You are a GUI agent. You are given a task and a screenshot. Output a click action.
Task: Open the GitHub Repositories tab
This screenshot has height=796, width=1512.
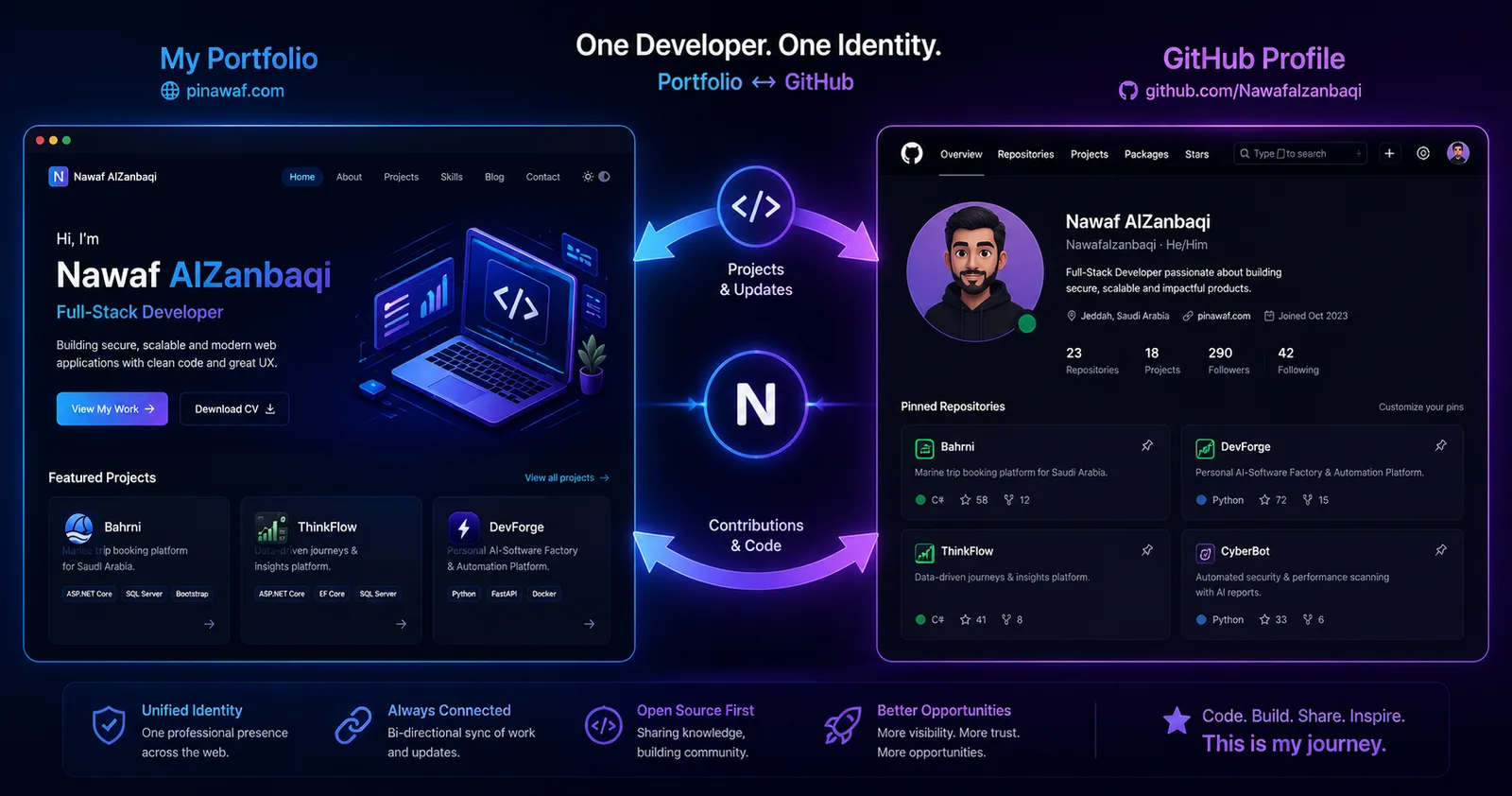pos(1025,154)
